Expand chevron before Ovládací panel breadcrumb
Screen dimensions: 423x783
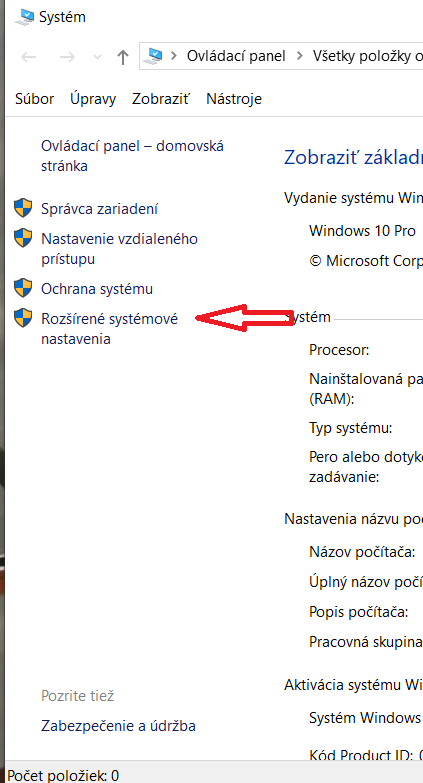174,56
